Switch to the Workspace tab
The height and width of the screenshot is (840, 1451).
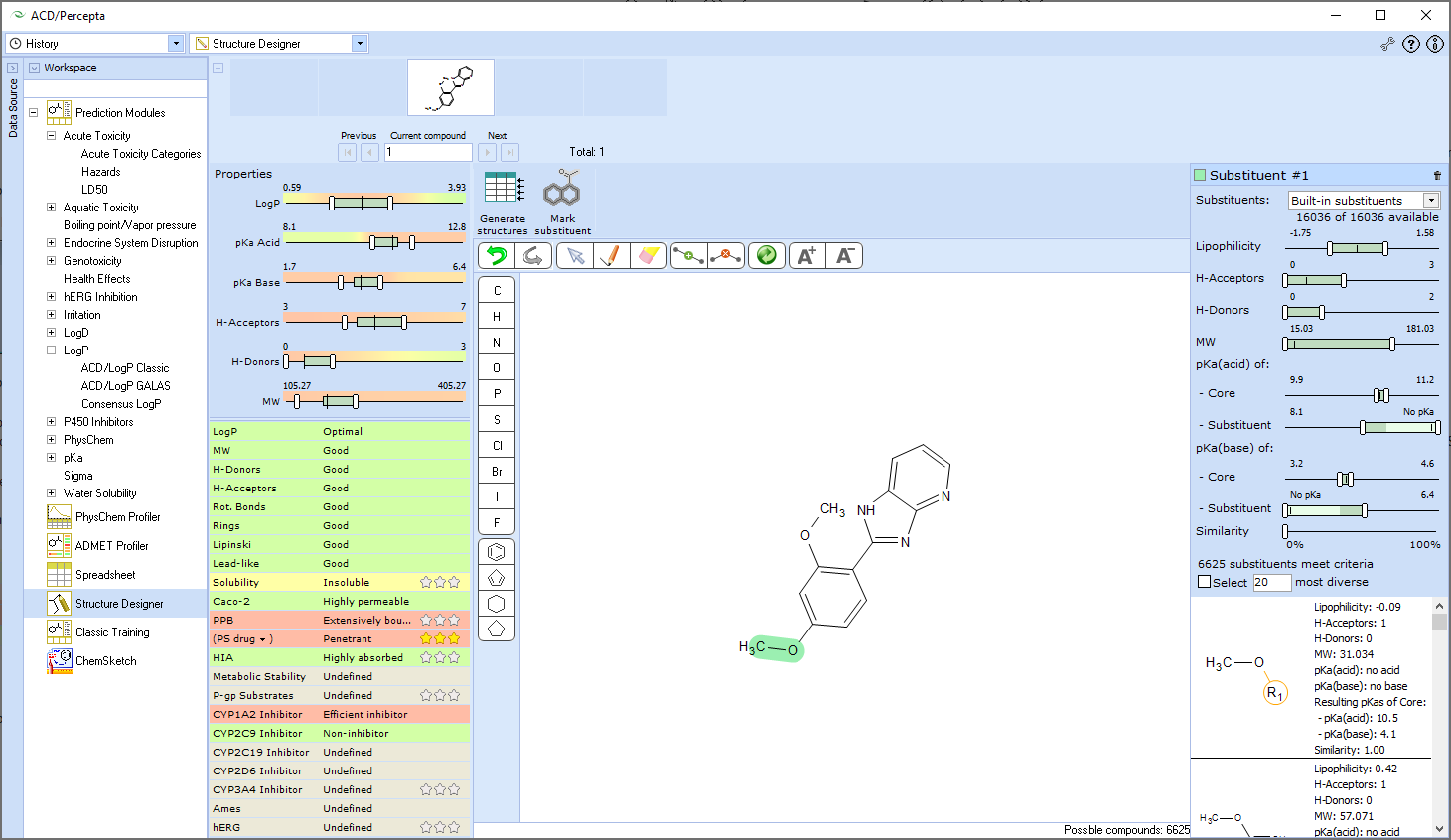coord(70,67)
